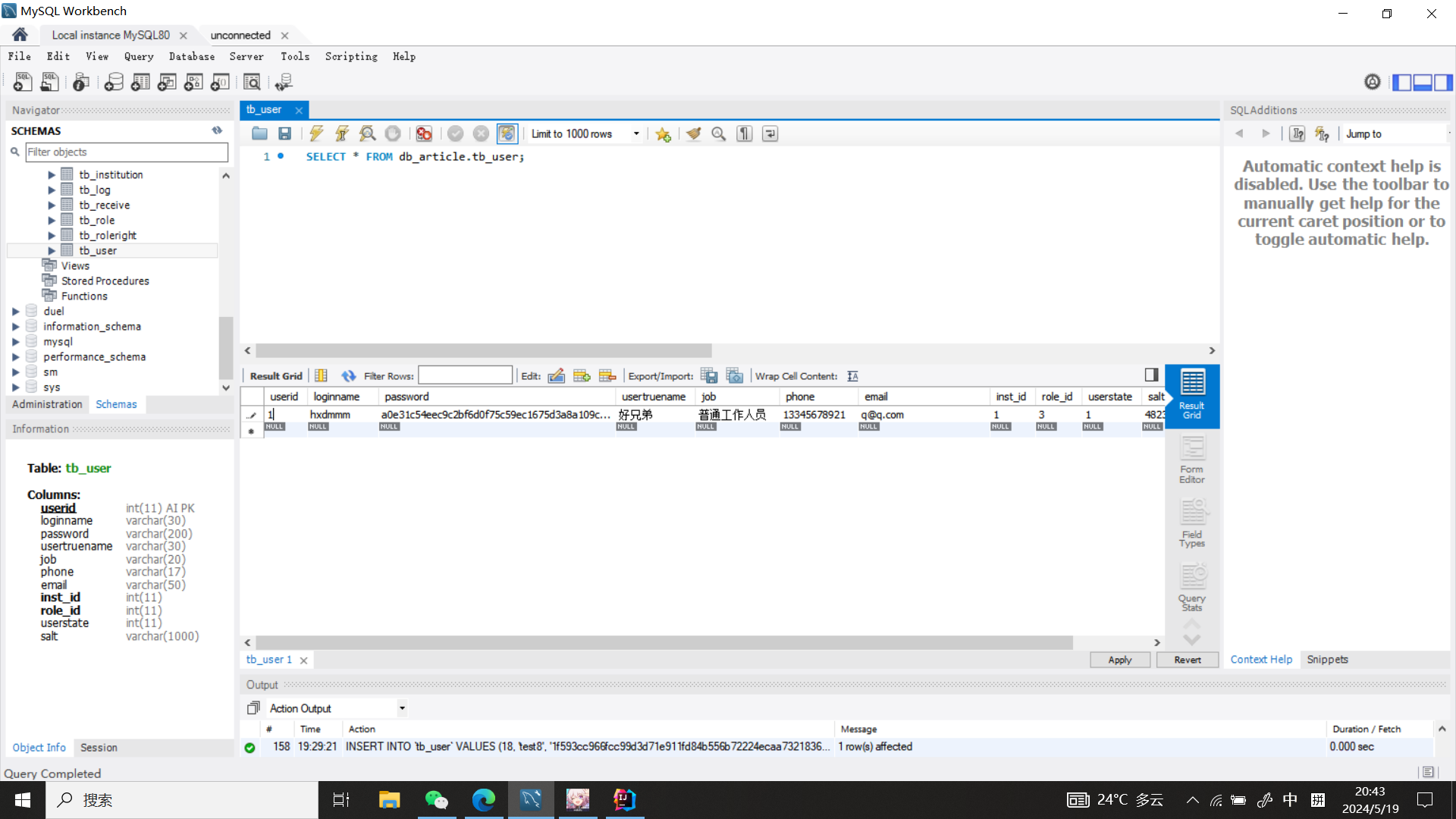Open Limit to 1000 rows dropdown
This screenshot has height=819, width=1456.
pyautogui.click(x=636, y=134)
